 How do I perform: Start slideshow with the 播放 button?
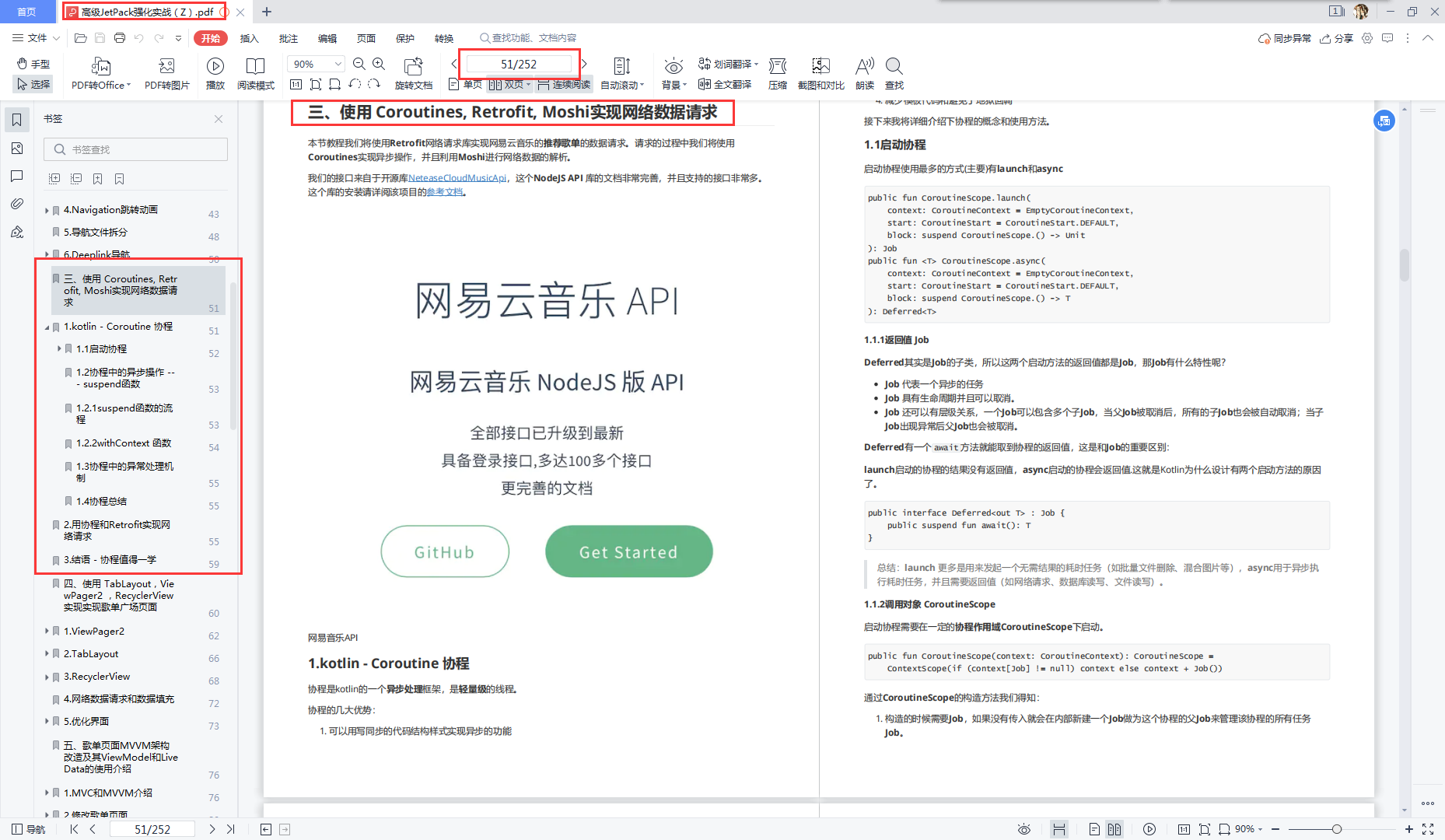coord(215,74)
